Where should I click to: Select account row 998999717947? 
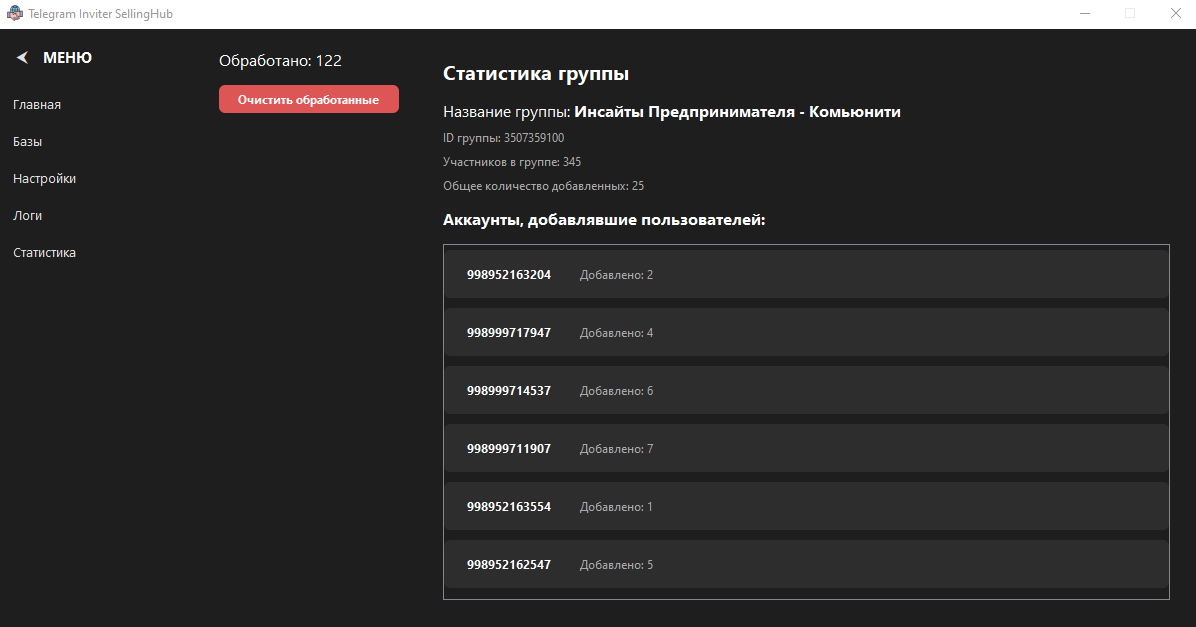(x=805, y=333)
